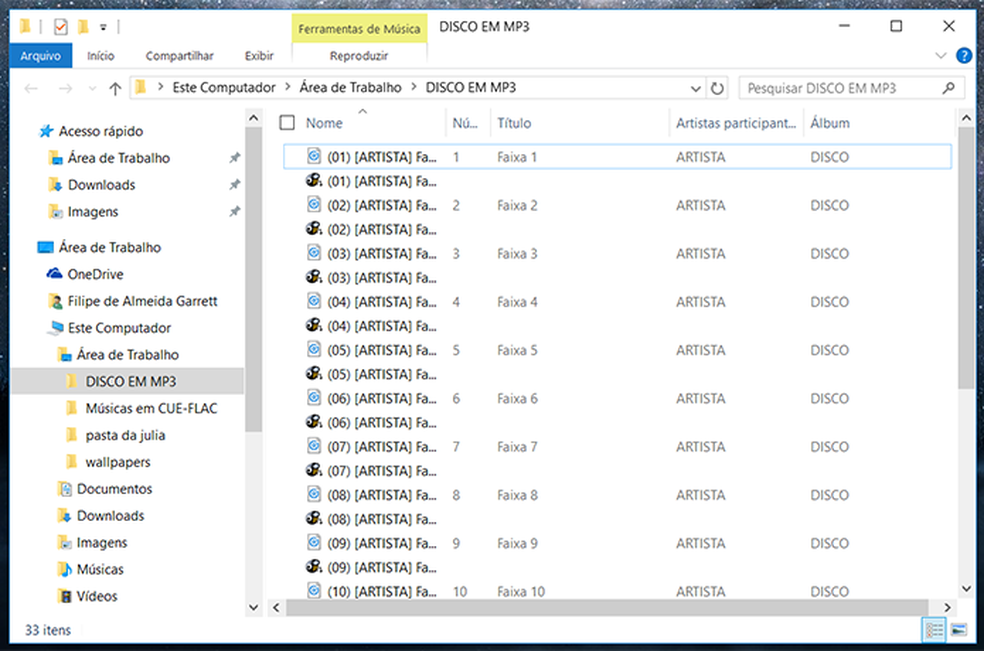Viewport: 984px width, 651px height.
Task: Select the Faixa 4 title cell
Action: tap(517, 302)
